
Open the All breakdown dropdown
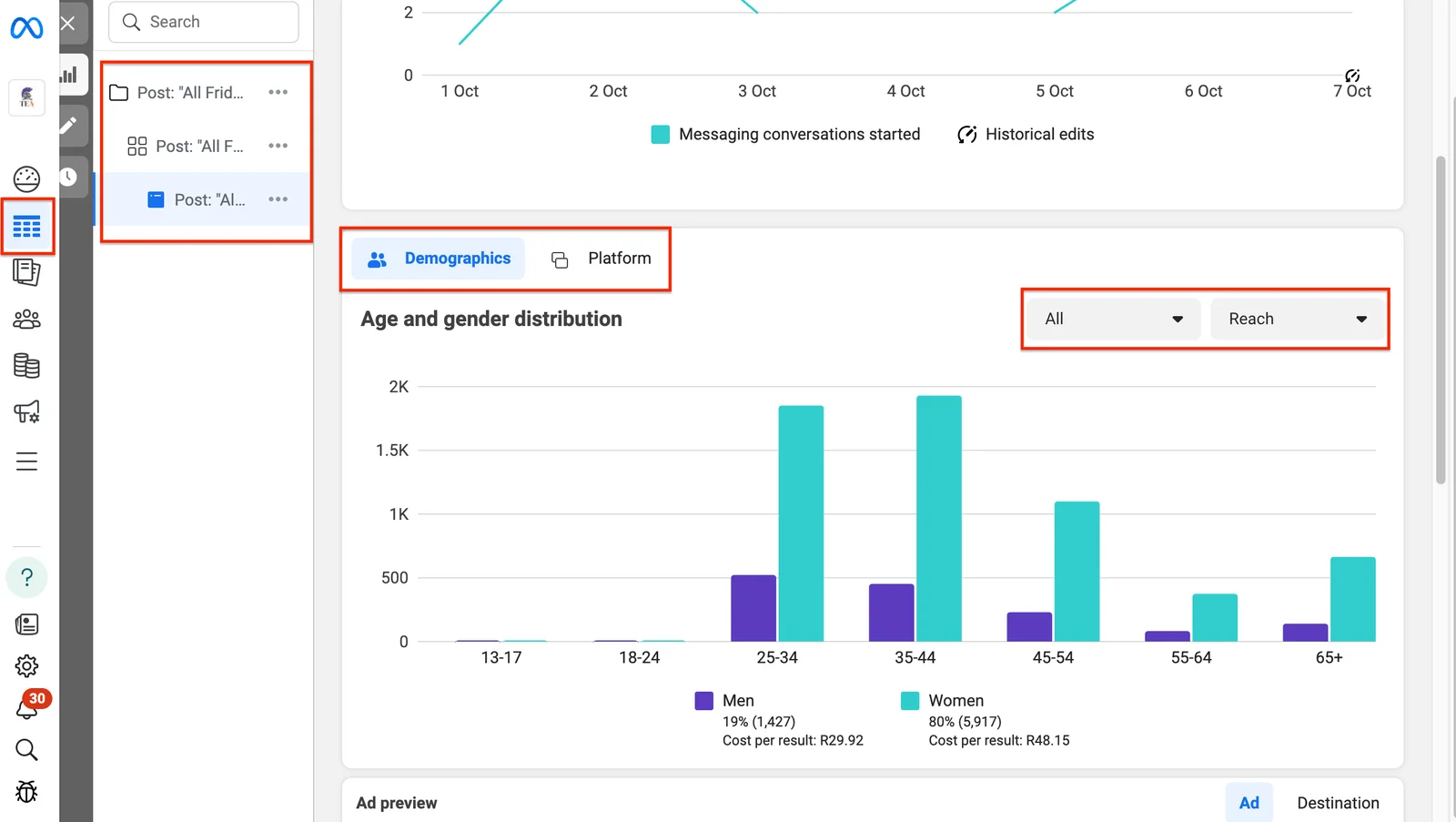[1114, 320]
